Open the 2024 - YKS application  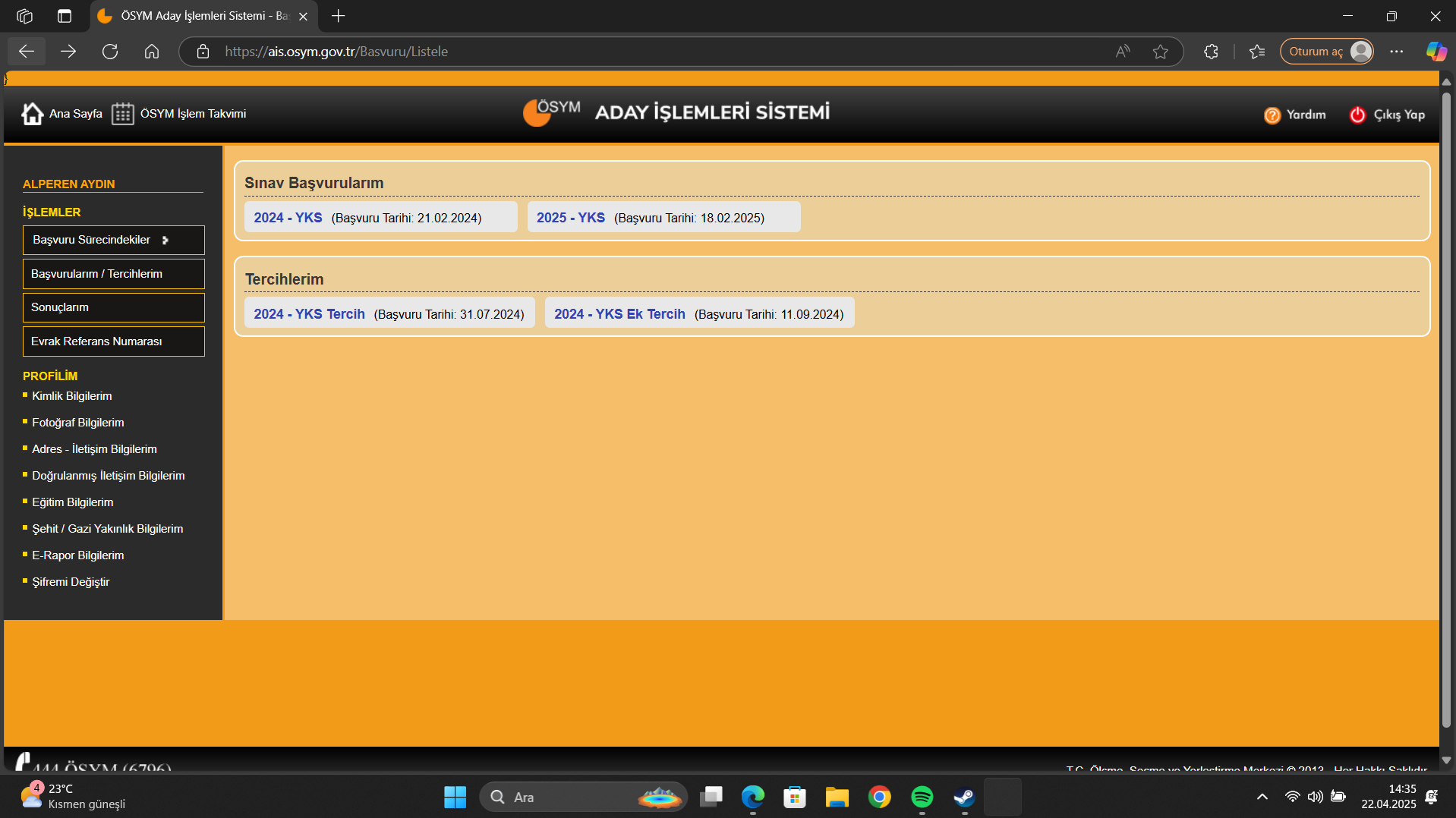point(380,218)
